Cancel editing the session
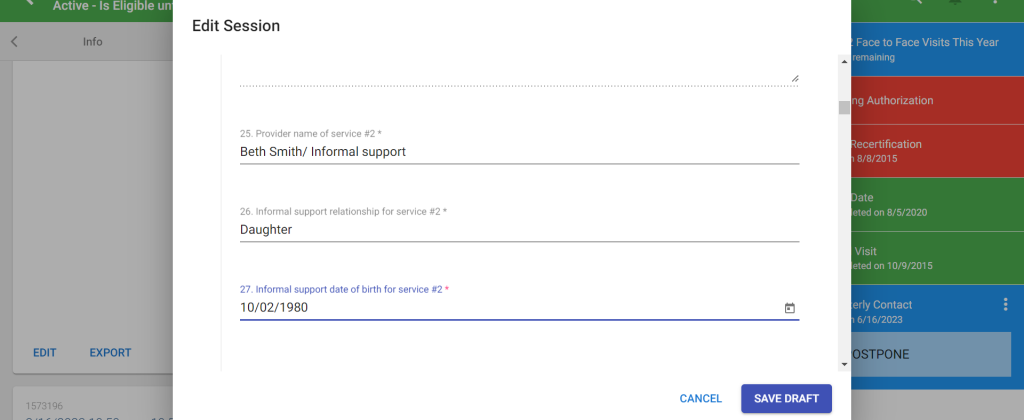The image size is (1024, 420). [700, 398]
